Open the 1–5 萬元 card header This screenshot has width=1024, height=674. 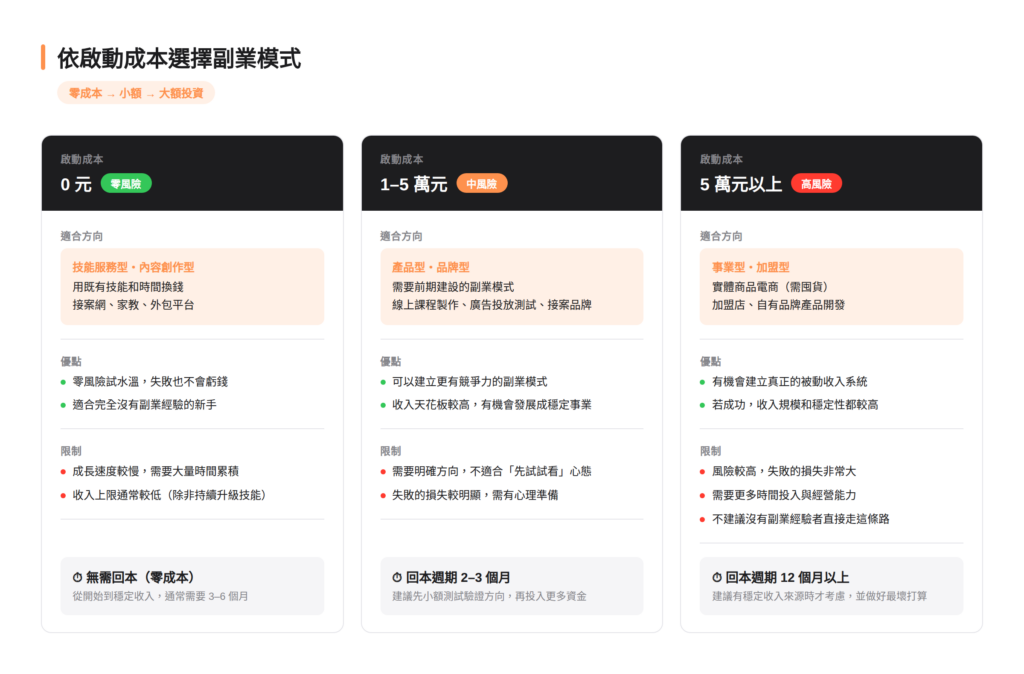coord(512,173)
